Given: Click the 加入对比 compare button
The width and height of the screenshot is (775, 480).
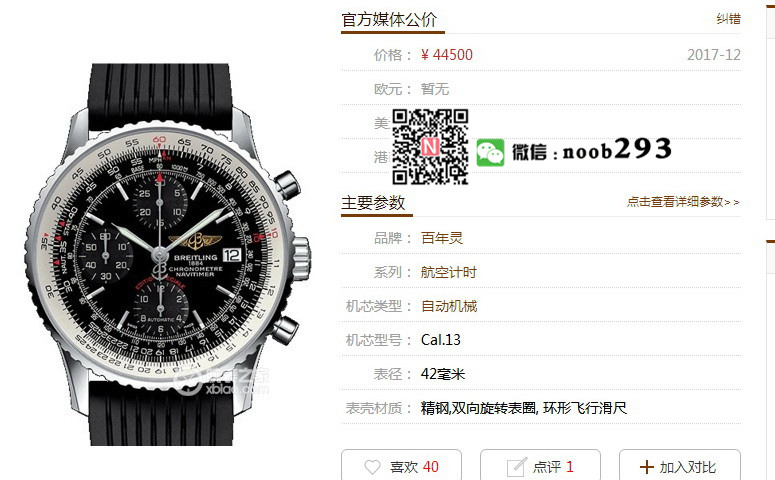Looking at the screenshot, I should (680, 465).
